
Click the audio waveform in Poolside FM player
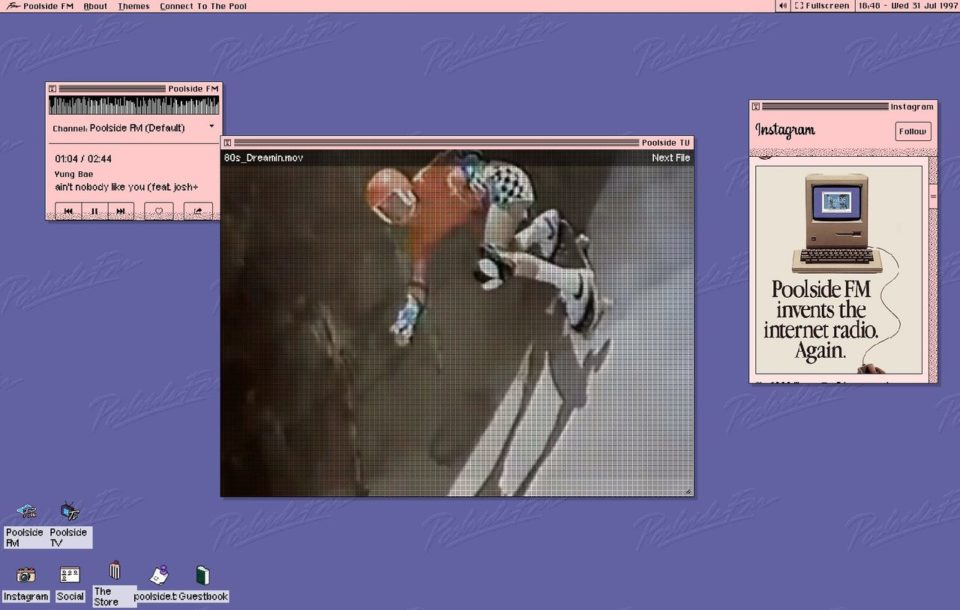point(134,105)
